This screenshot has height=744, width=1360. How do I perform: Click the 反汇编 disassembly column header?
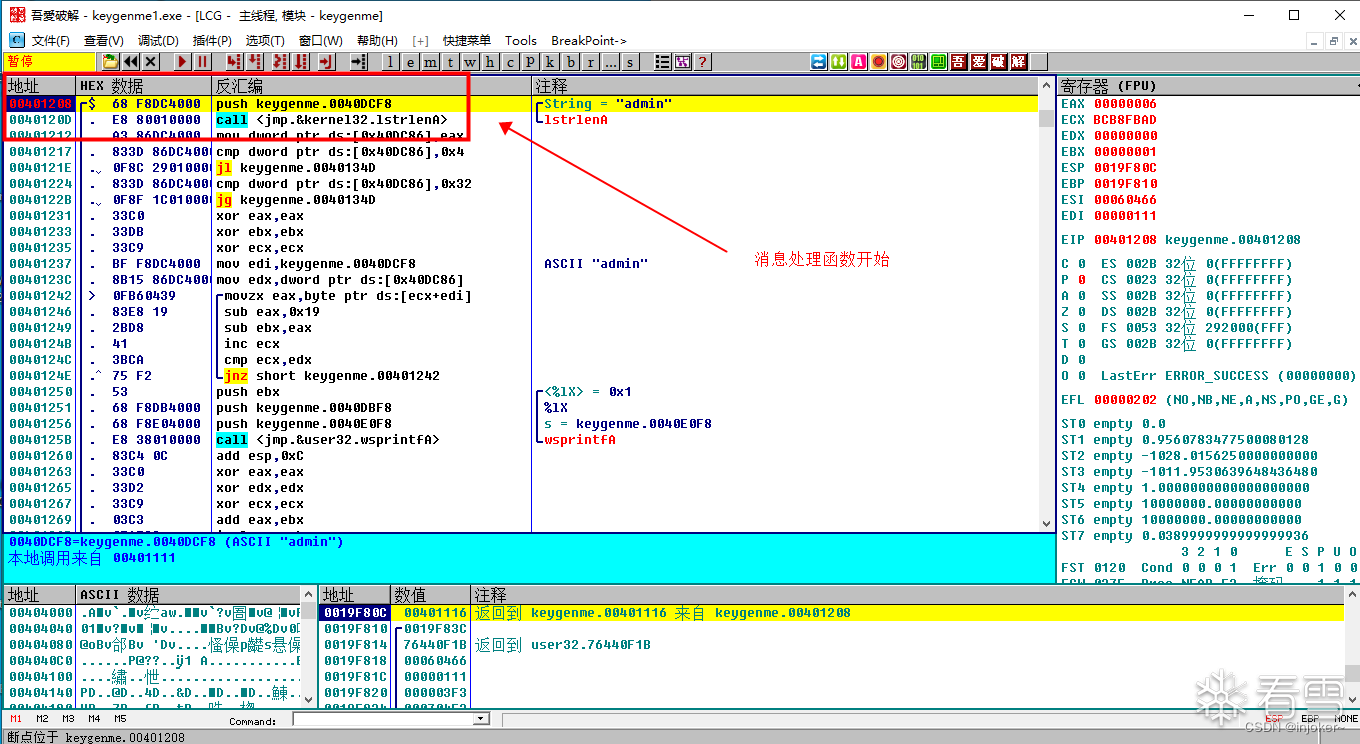(x=372, y=86)
